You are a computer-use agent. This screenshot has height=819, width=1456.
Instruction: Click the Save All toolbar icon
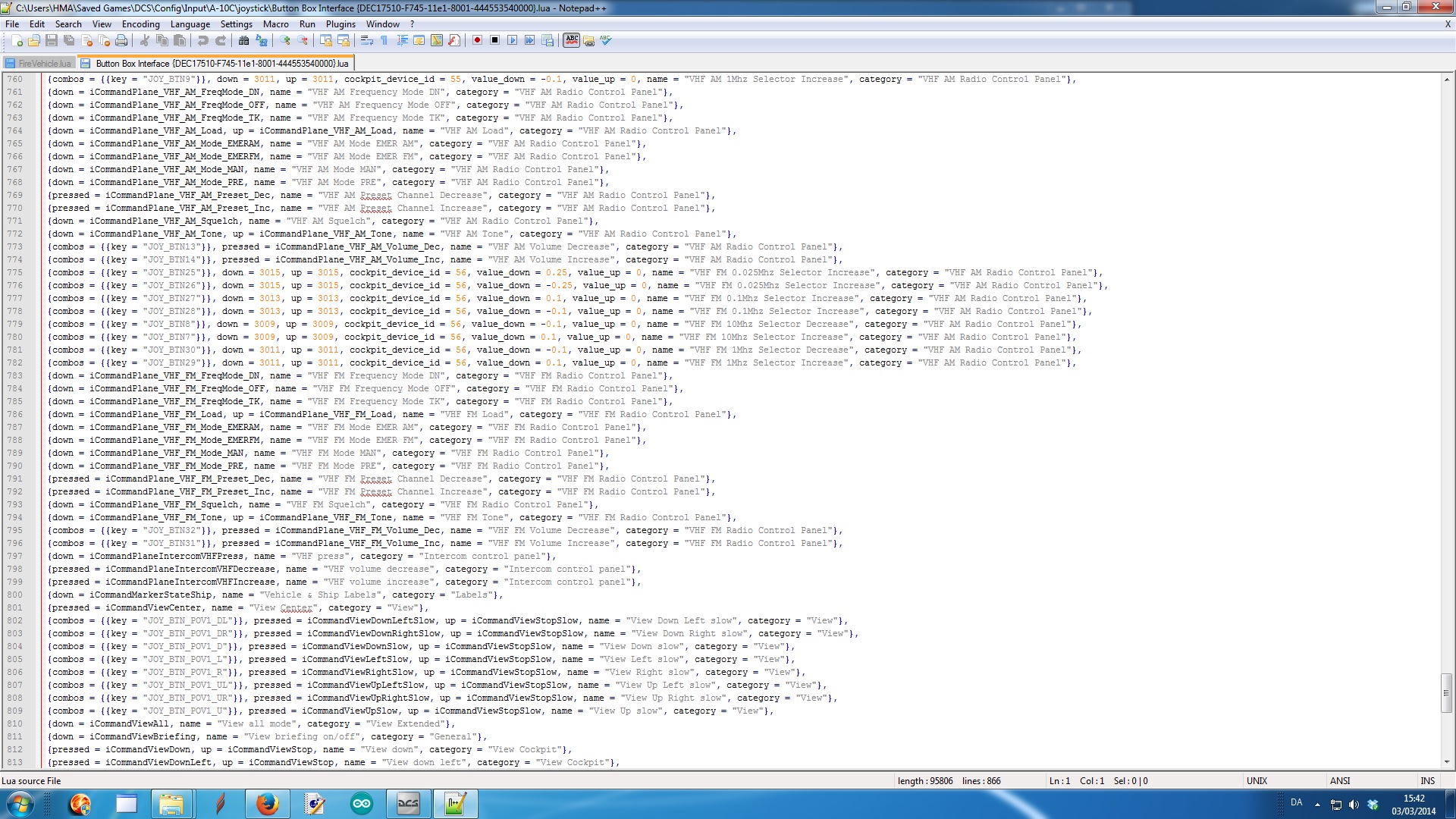click(69, 40)
